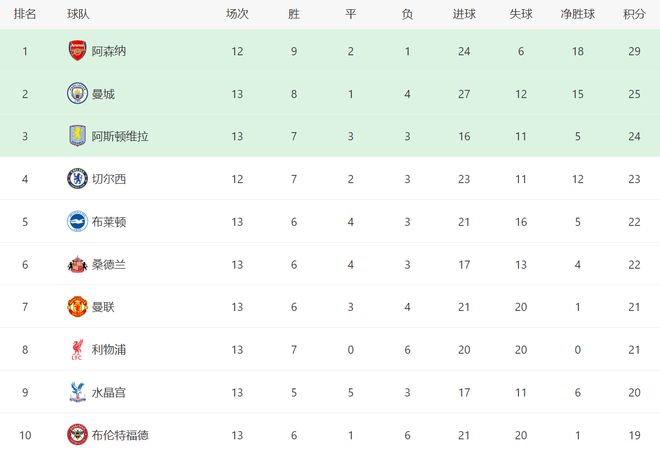Click the 场次 column header

[x=237, y=14]
